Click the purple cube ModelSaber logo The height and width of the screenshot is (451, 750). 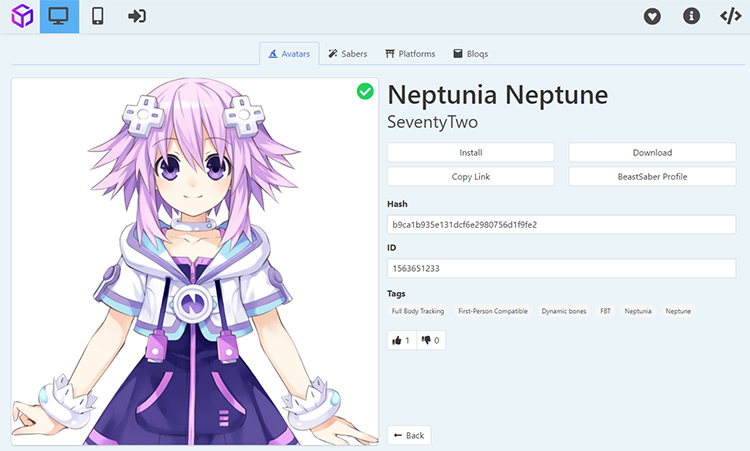22,16
